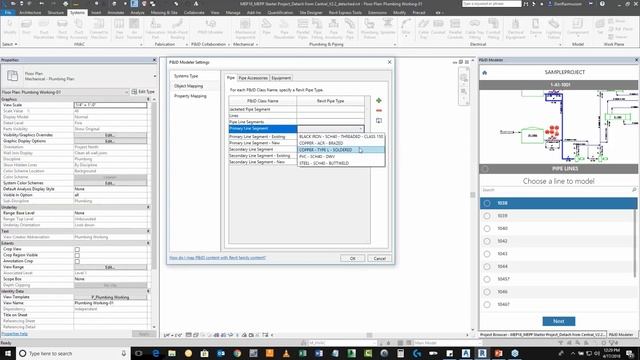Click the home icon in P&ID Modeler

point(485,73)
